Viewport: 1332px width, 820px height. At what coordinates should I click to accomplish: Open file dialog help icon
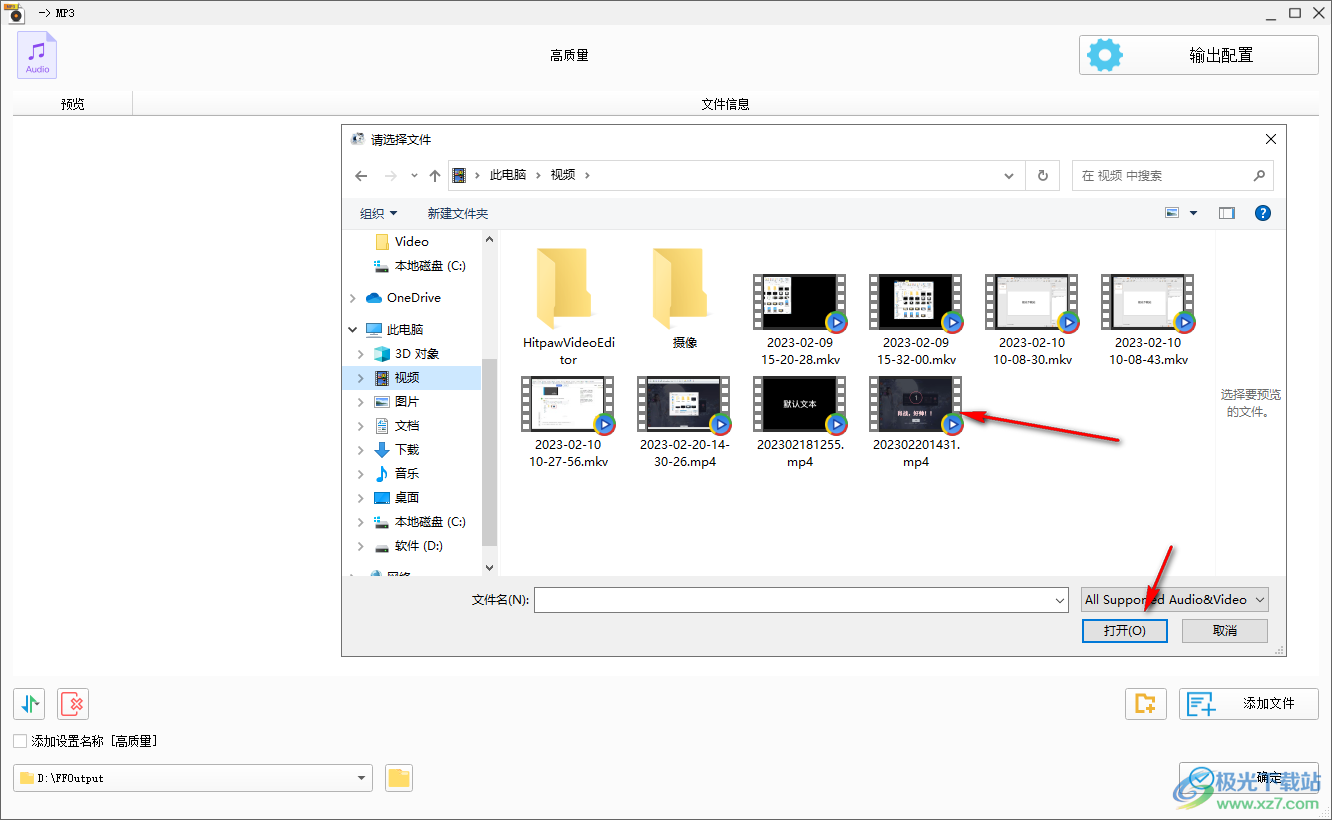click(1263, 213)
